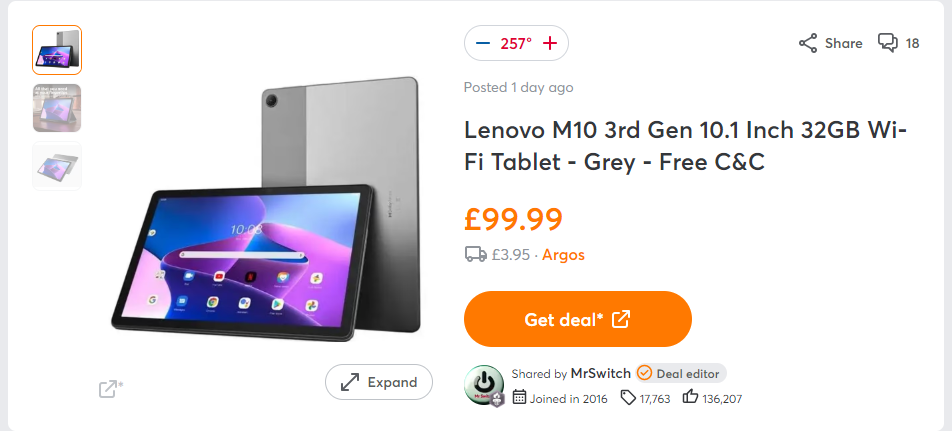Select the second tablet thumbnail
Screen dimensions: 952x431
[x=57, y=108]
